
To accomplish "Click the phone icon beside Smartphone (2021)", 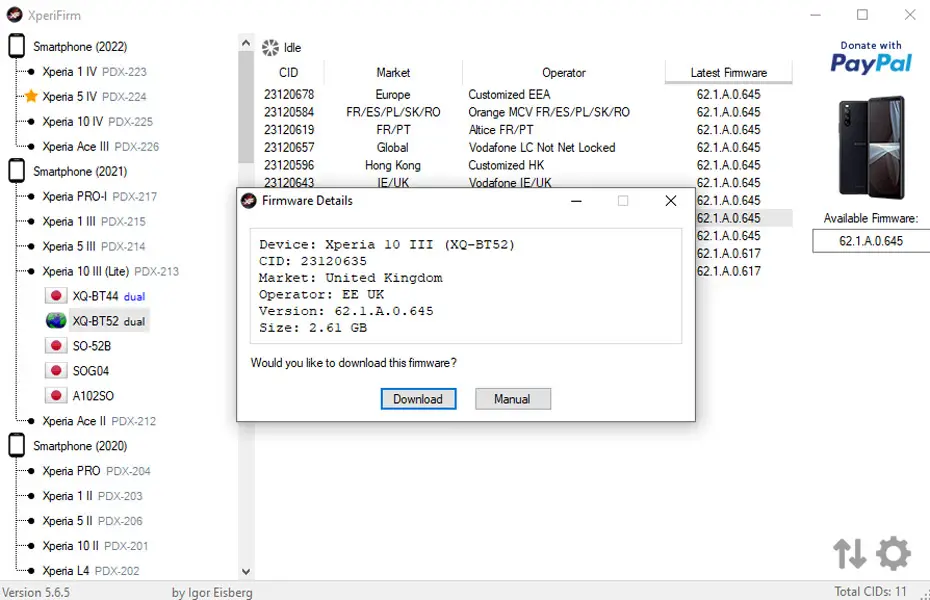I will click(17, 171).
